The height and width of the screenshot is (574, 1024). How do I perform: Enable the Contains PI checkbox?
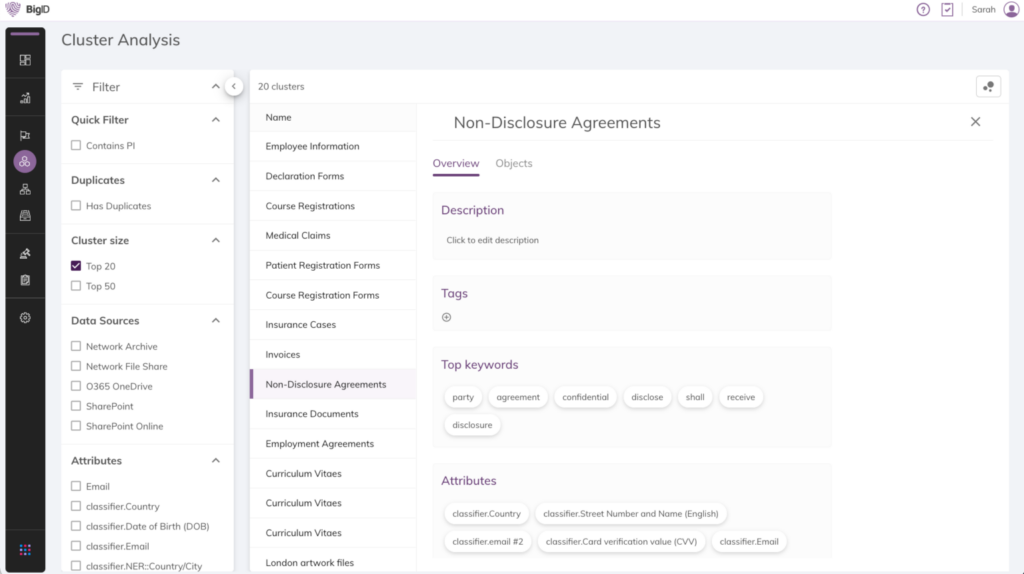76,146
